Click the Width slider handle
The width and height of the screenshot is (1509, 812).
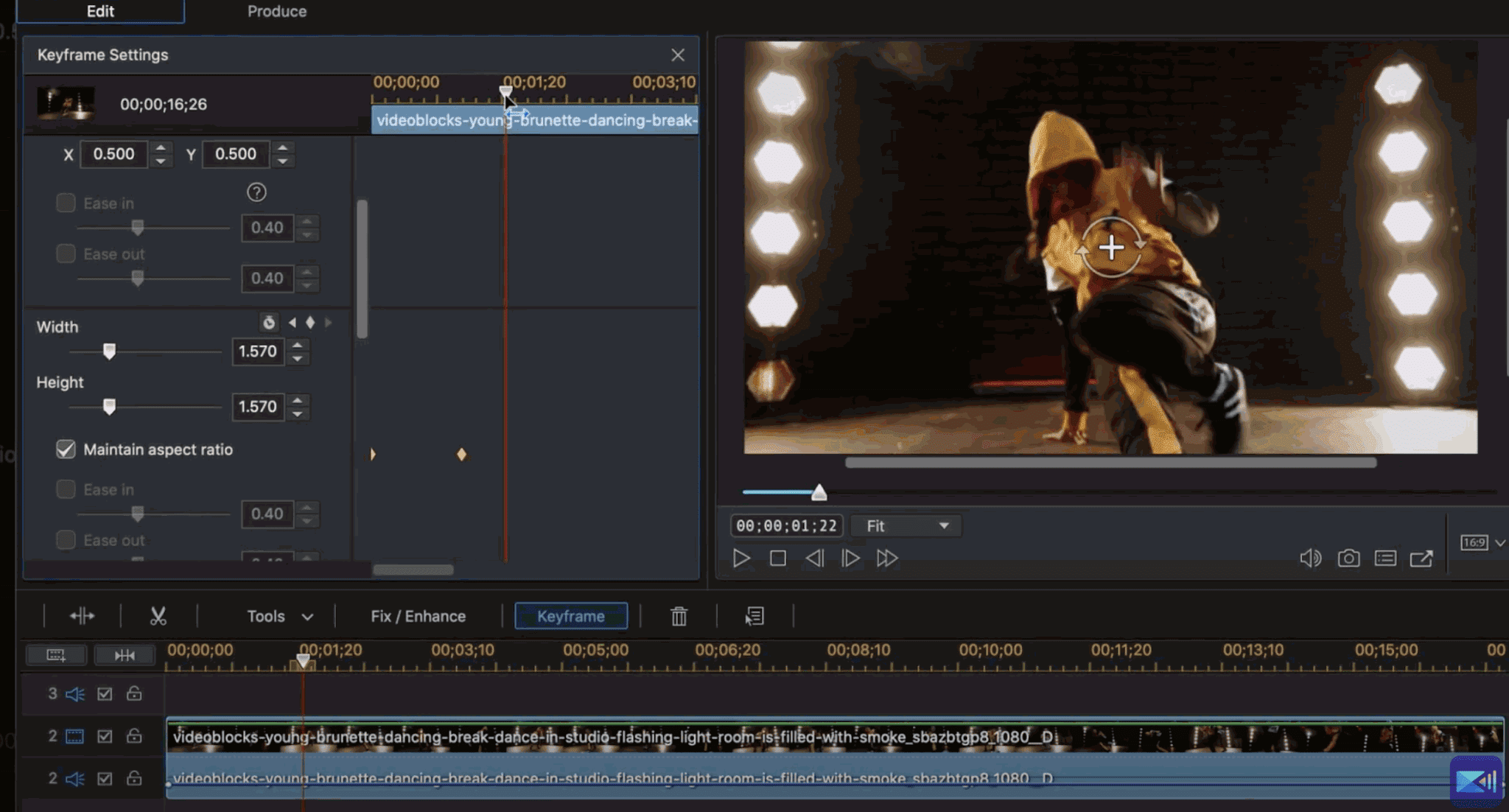(x=109, y=351)
